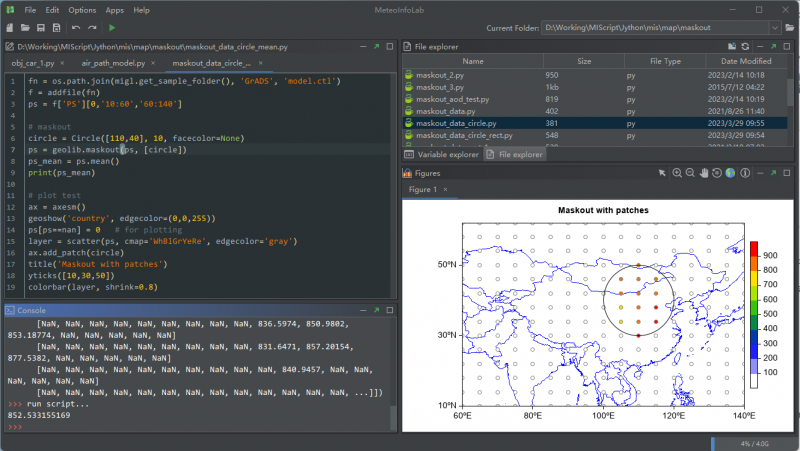Refresh the File explorer listing

tap(745, 46)
